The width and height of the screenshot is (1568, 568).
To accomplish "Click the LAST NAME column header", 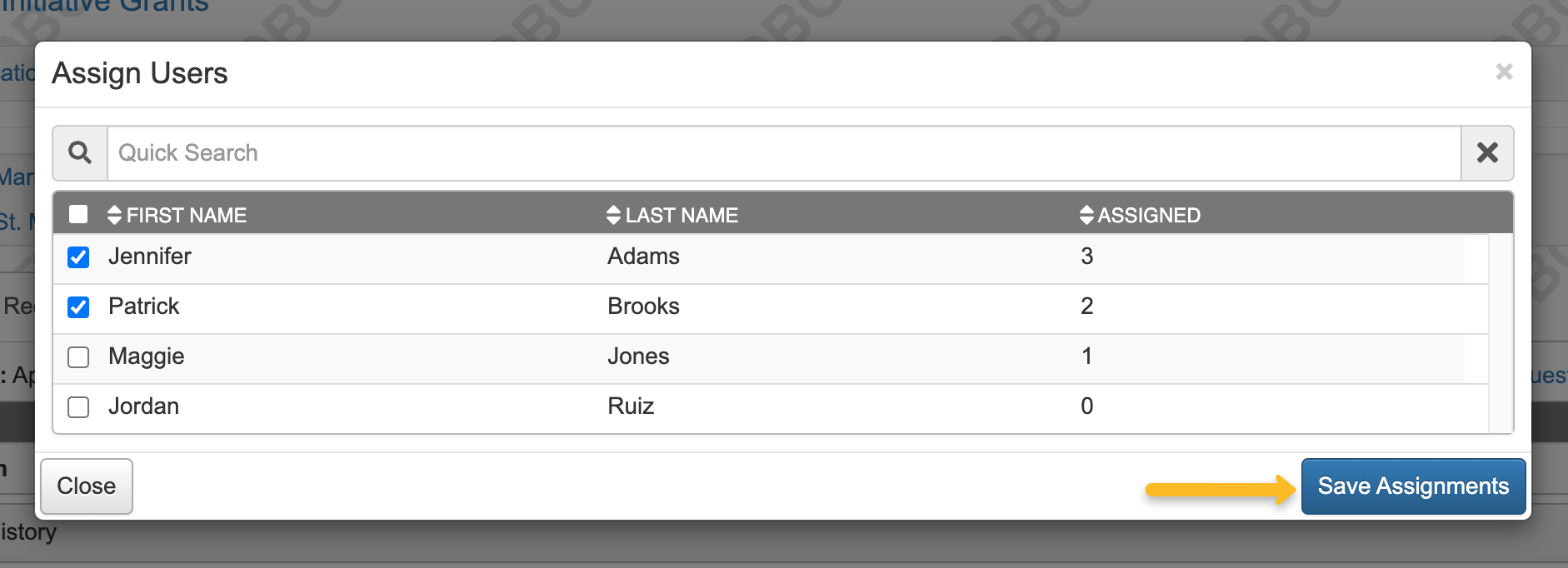I will tap(682, 215).
